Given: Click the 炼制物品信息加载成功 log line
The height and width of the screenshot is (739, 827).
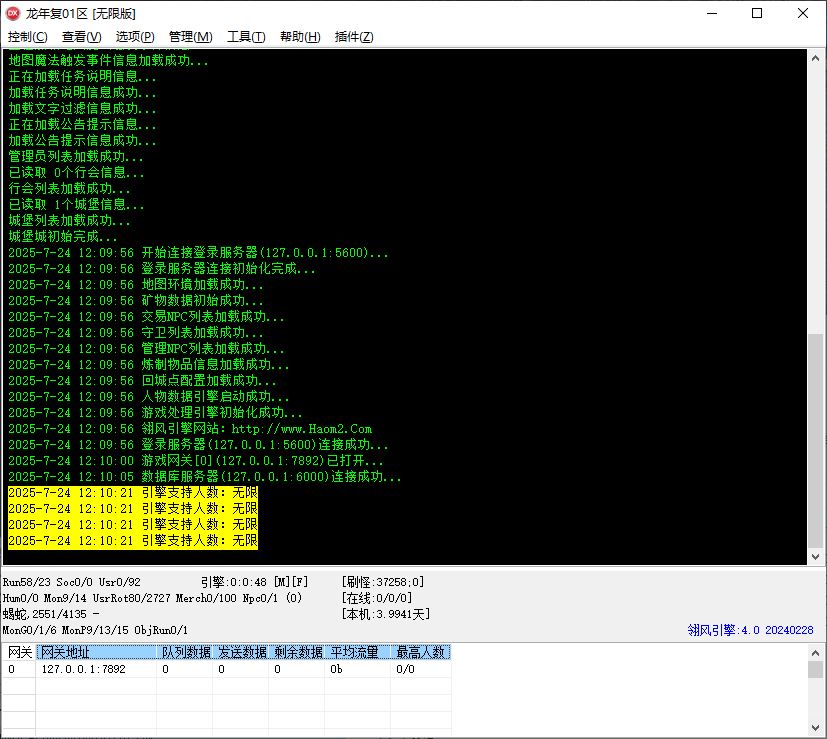Looking at the screenshot, I should click(x=148, y=364).
